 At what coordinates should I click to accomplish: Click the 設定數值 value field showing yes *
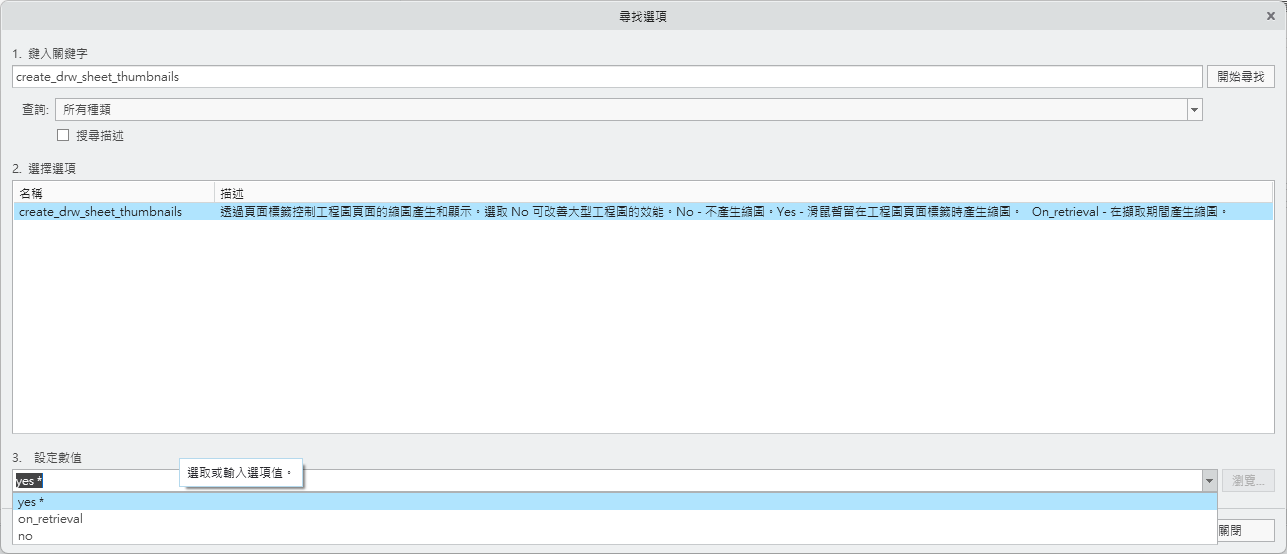click(600, 481)
